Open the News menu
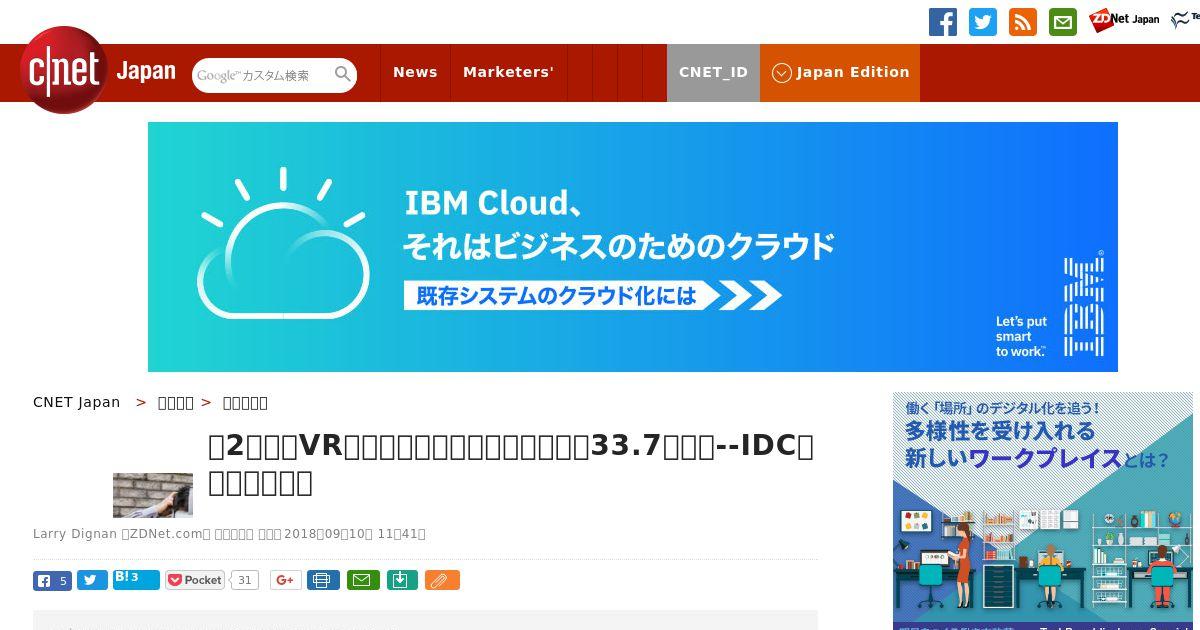The height and width of the screenshot is (630, 1200). click(415, 72)
